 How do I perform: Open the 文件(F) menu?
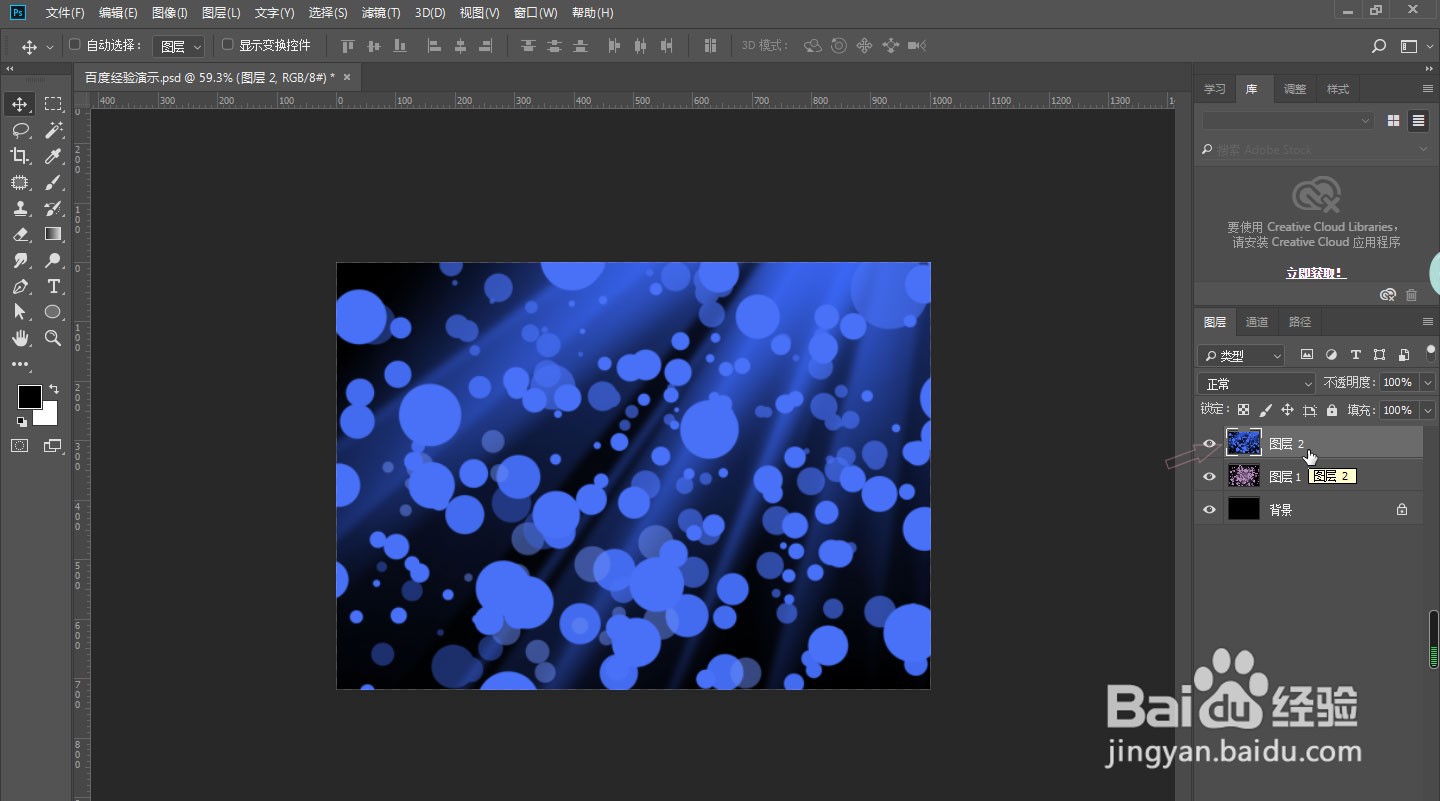(65, 13)
